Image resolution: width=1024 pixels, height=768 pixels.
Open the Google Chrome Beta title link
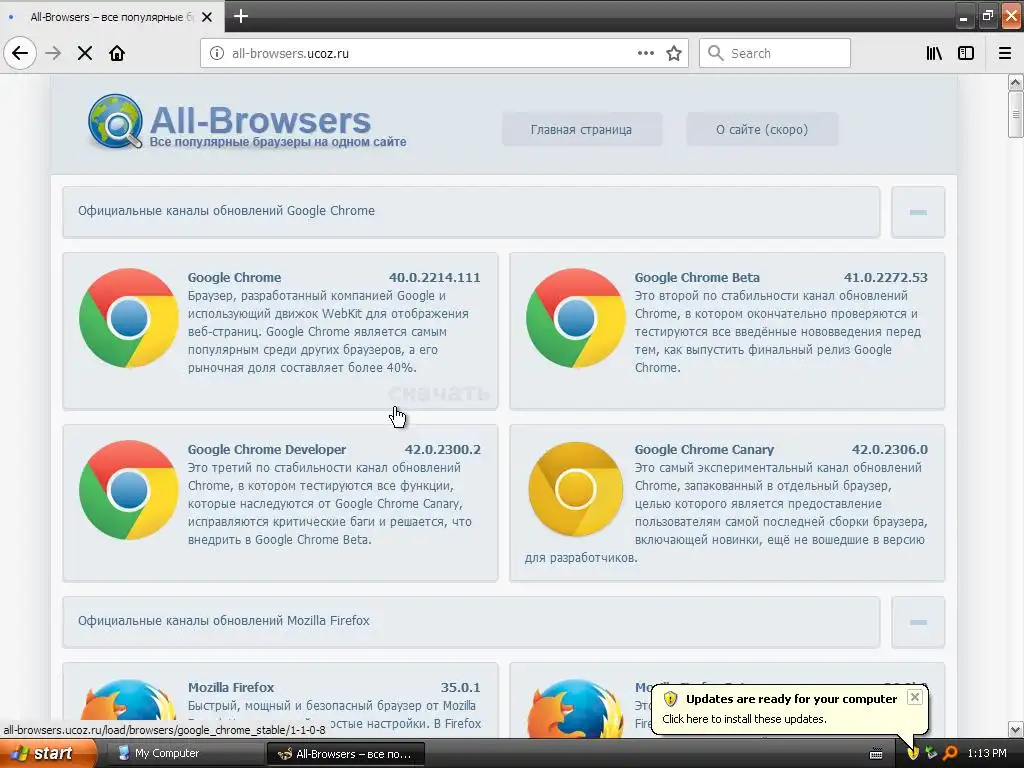(697, 278)
